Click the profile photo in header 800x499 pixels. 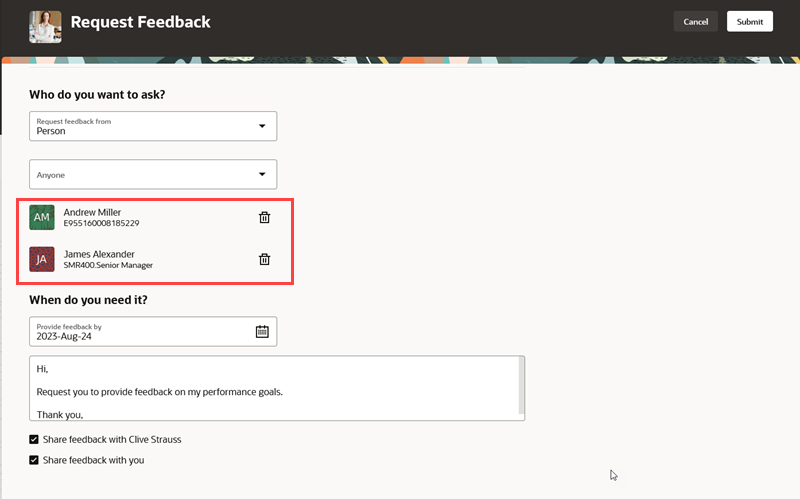(45, 26)
